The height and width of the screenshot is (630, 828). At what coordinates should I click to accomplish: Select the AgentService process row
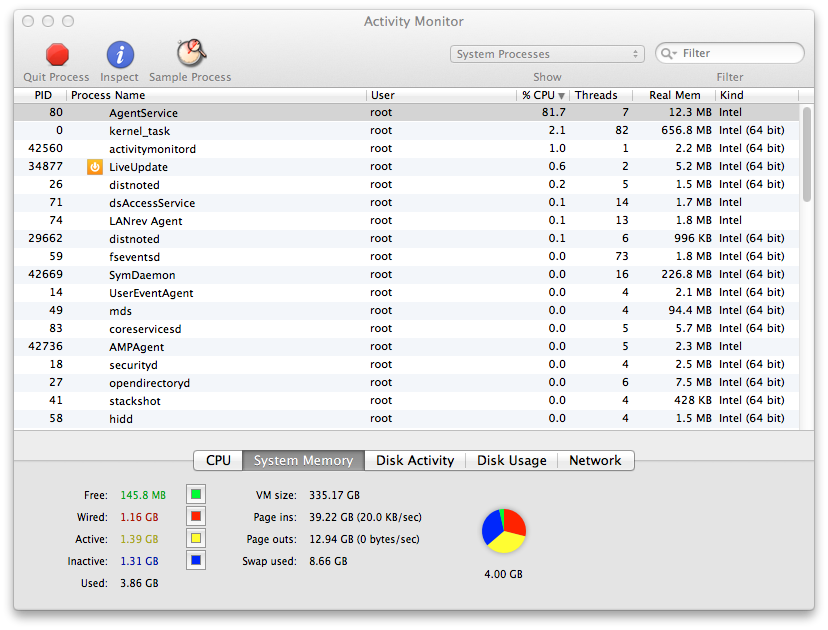(x=407, y=112)
